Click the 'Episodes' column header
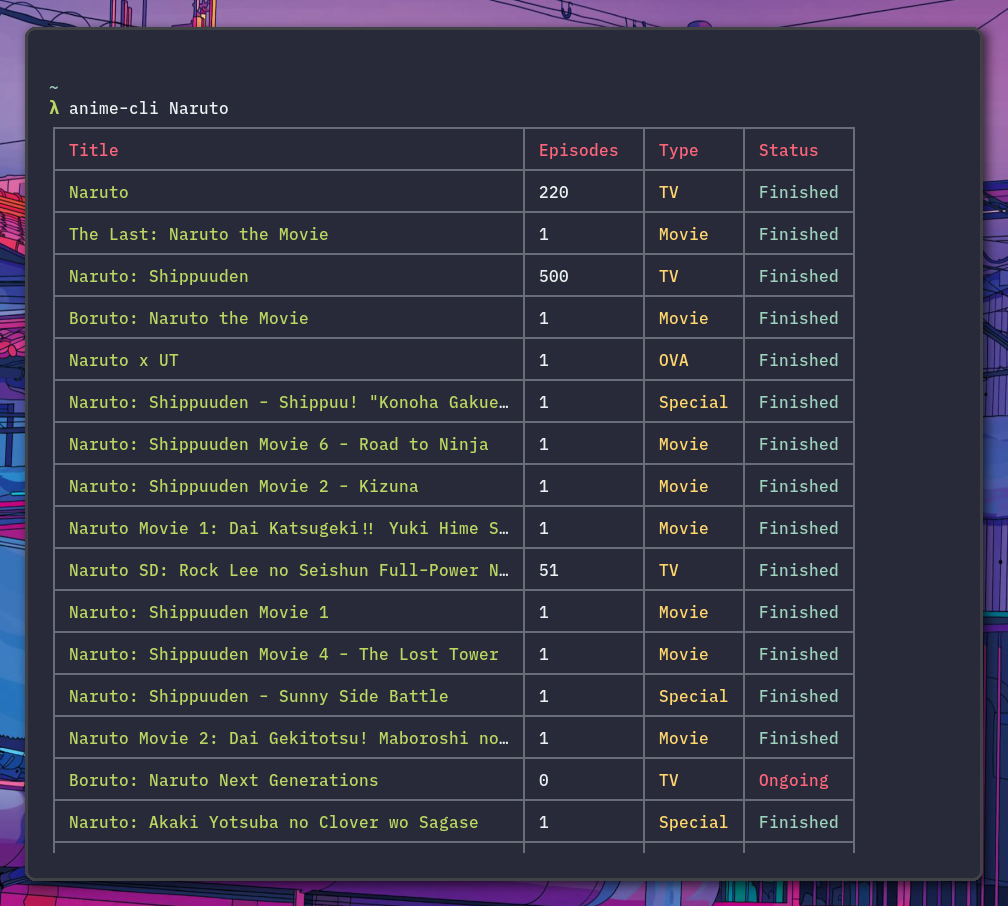 [x=579, y=150]
